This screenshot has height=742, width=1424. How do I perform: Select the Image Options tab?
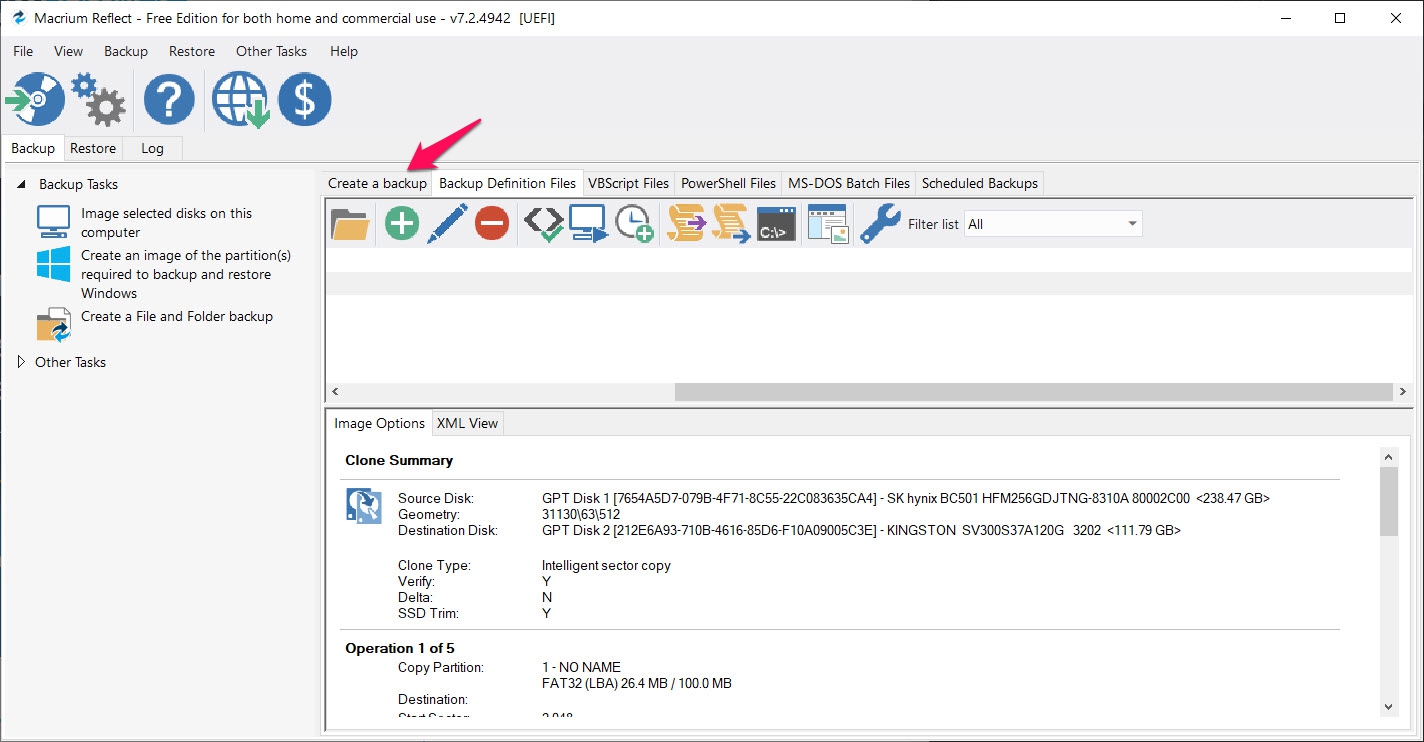380,423
